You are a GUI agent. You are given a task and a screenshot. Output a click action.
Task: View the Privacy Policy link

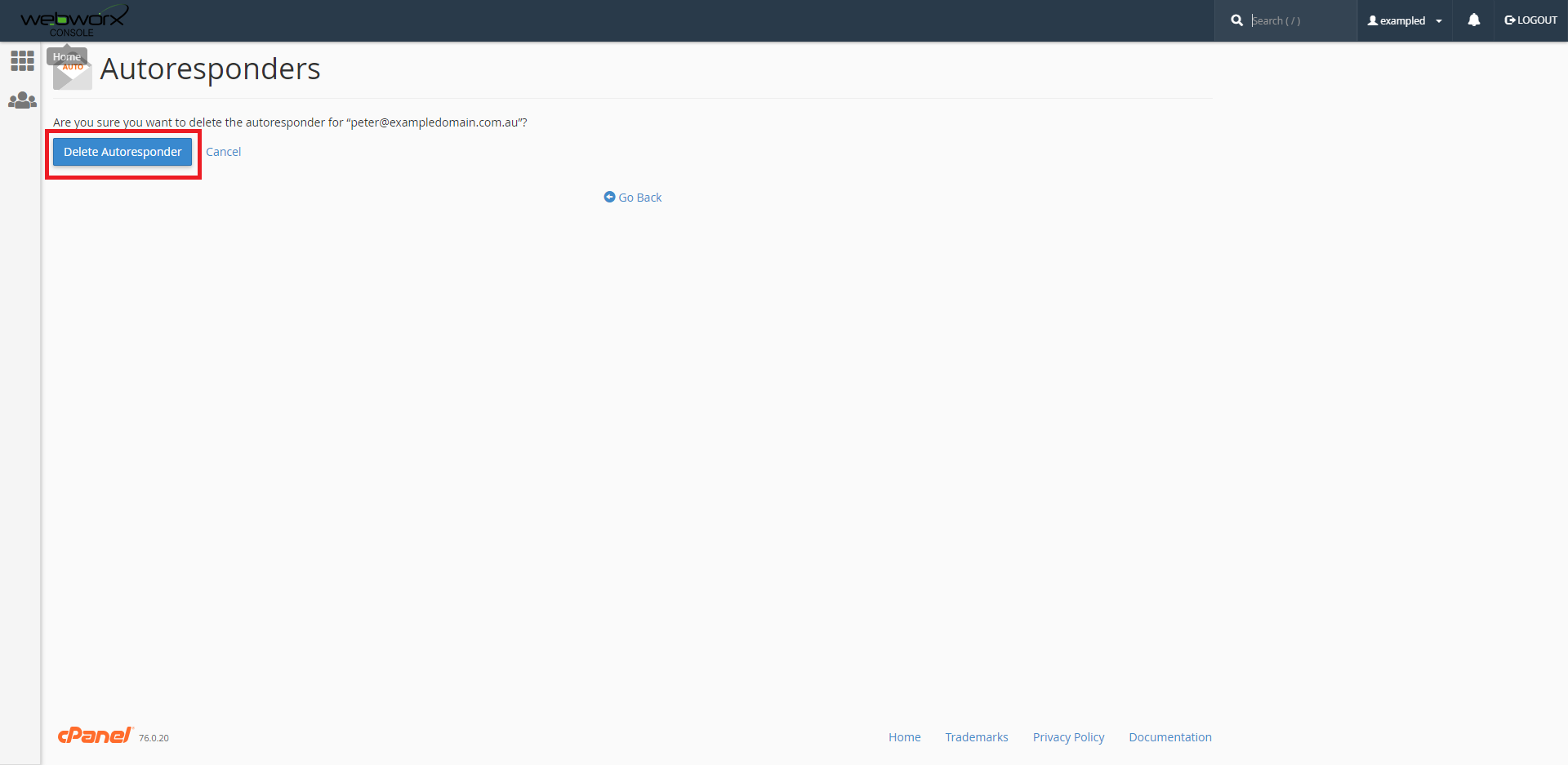(x=1068, y=737)
